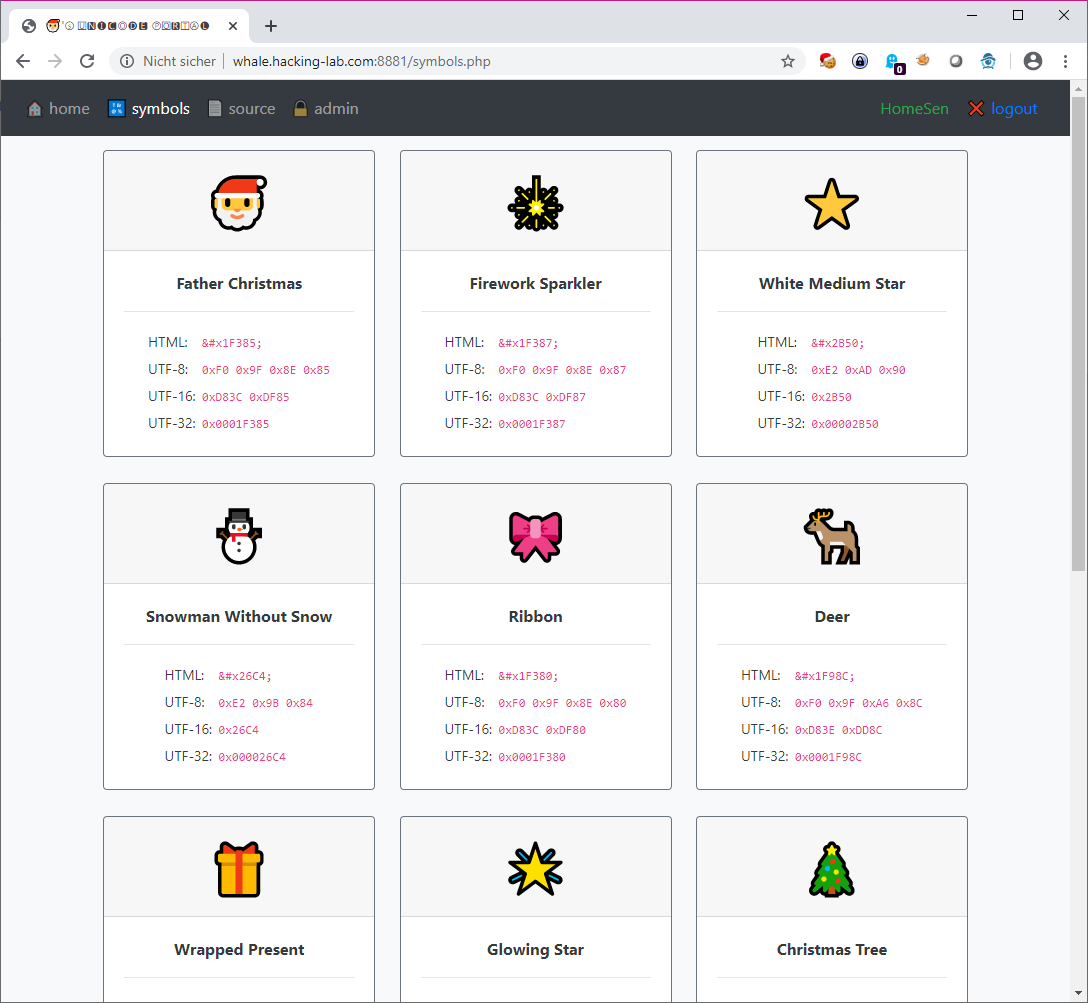1088x1003 pixels.
Task: Click HTML code &#x1F385;
Action: point(232,343)
